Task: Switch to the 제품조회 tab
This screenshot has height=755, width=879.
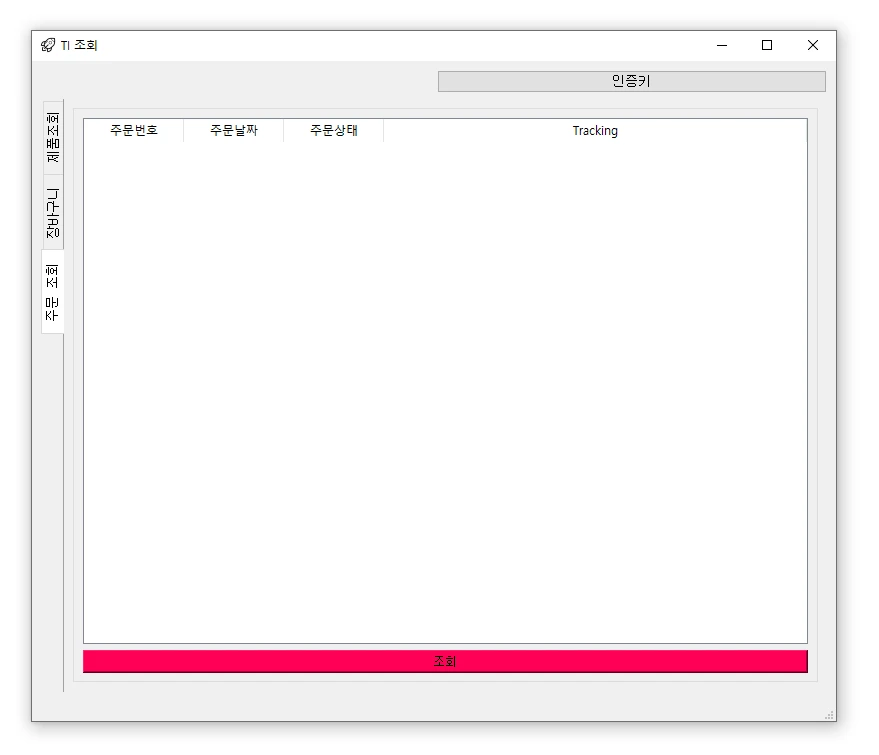Action: point(53,137)
